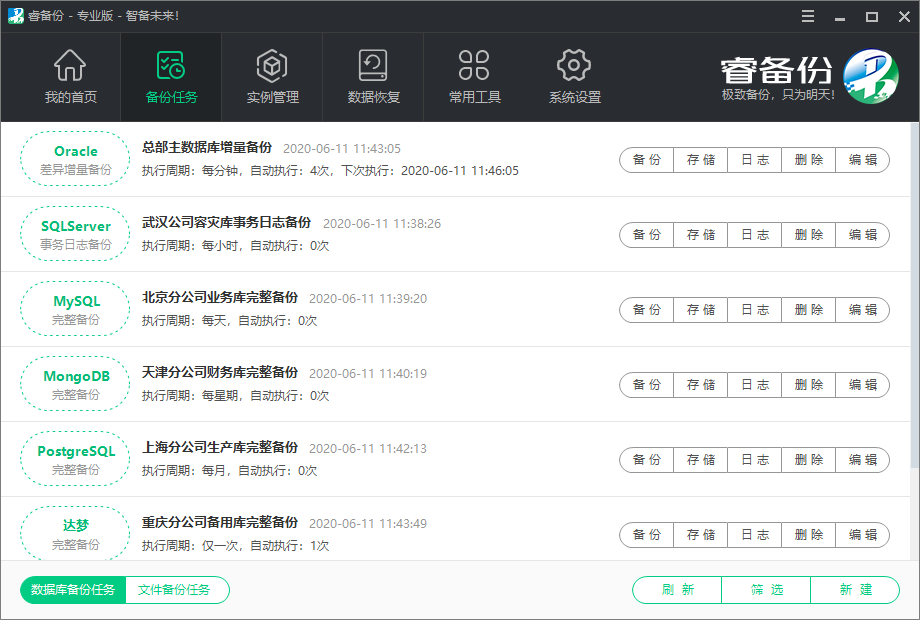Click 删除 for 北京分公司业务库完整备份
The width and height of the screenshot is (920, 620).
tap(809, 310)
